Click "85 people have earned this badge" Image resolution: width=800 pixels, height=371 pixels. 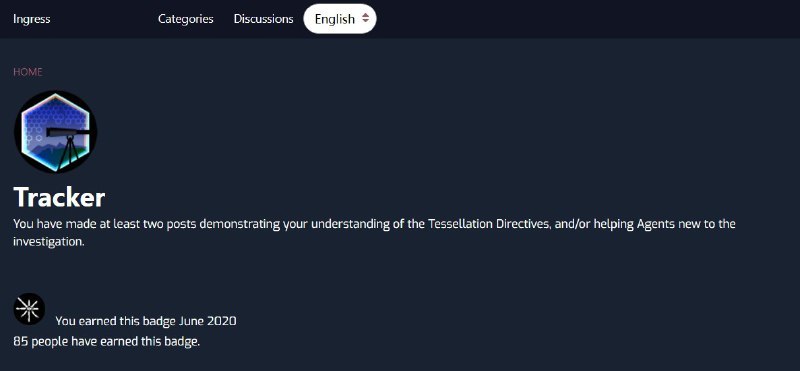pos(107,341)
